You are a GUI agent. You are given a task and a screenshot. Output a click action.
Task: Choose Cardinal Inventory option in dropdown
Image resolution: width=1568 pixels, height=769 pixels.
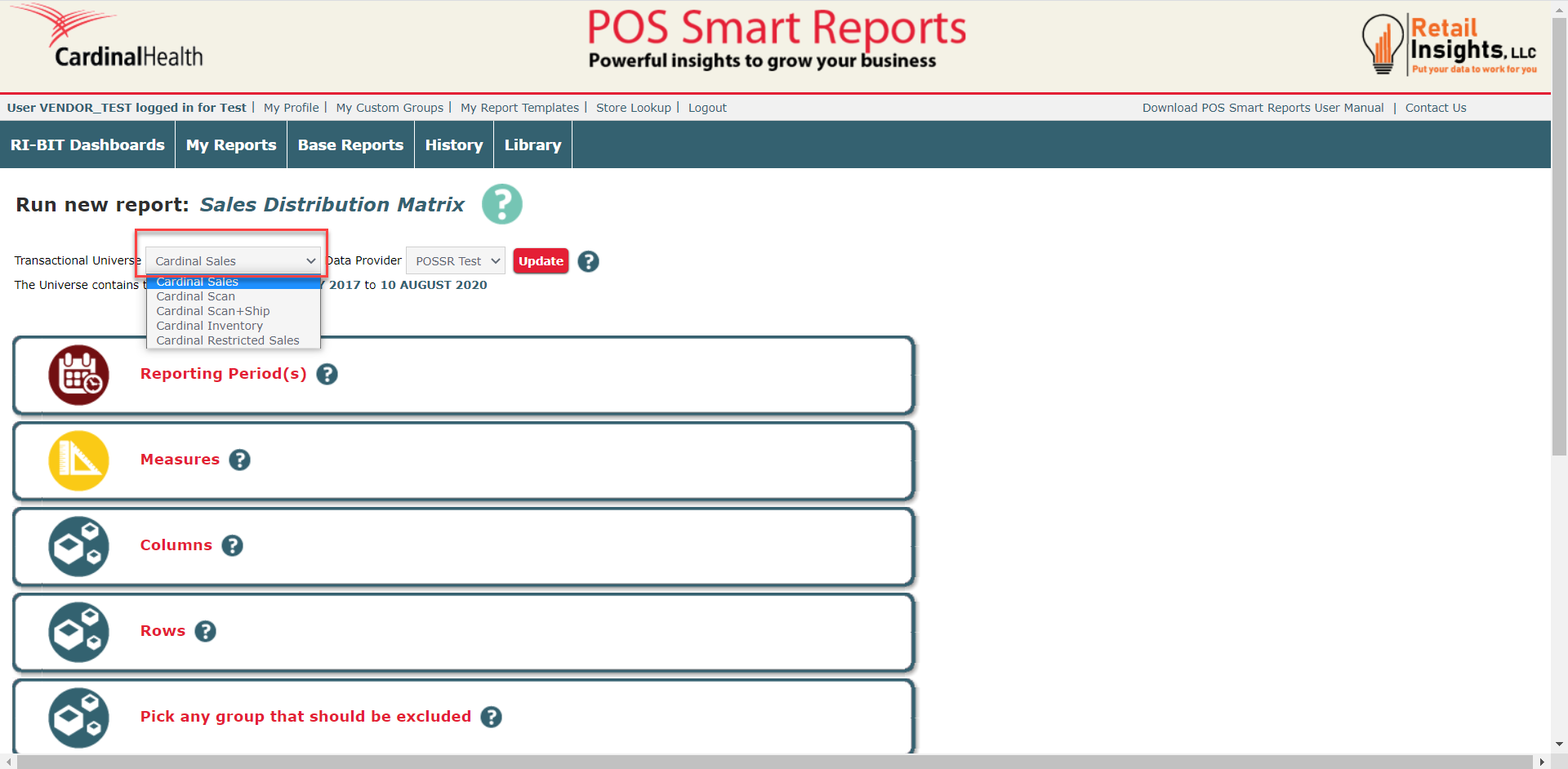click(x=209, y=326)
